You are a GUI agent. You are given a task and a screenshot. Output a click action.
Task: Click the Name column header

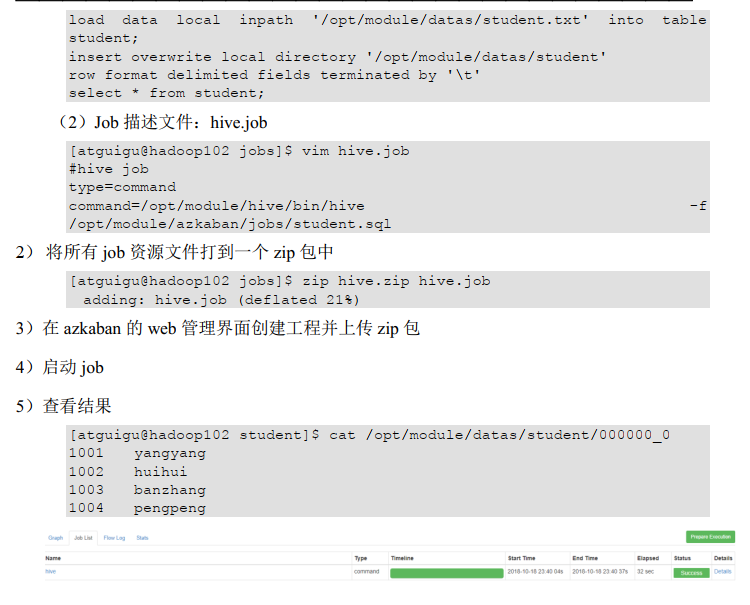tap(53, 558)
